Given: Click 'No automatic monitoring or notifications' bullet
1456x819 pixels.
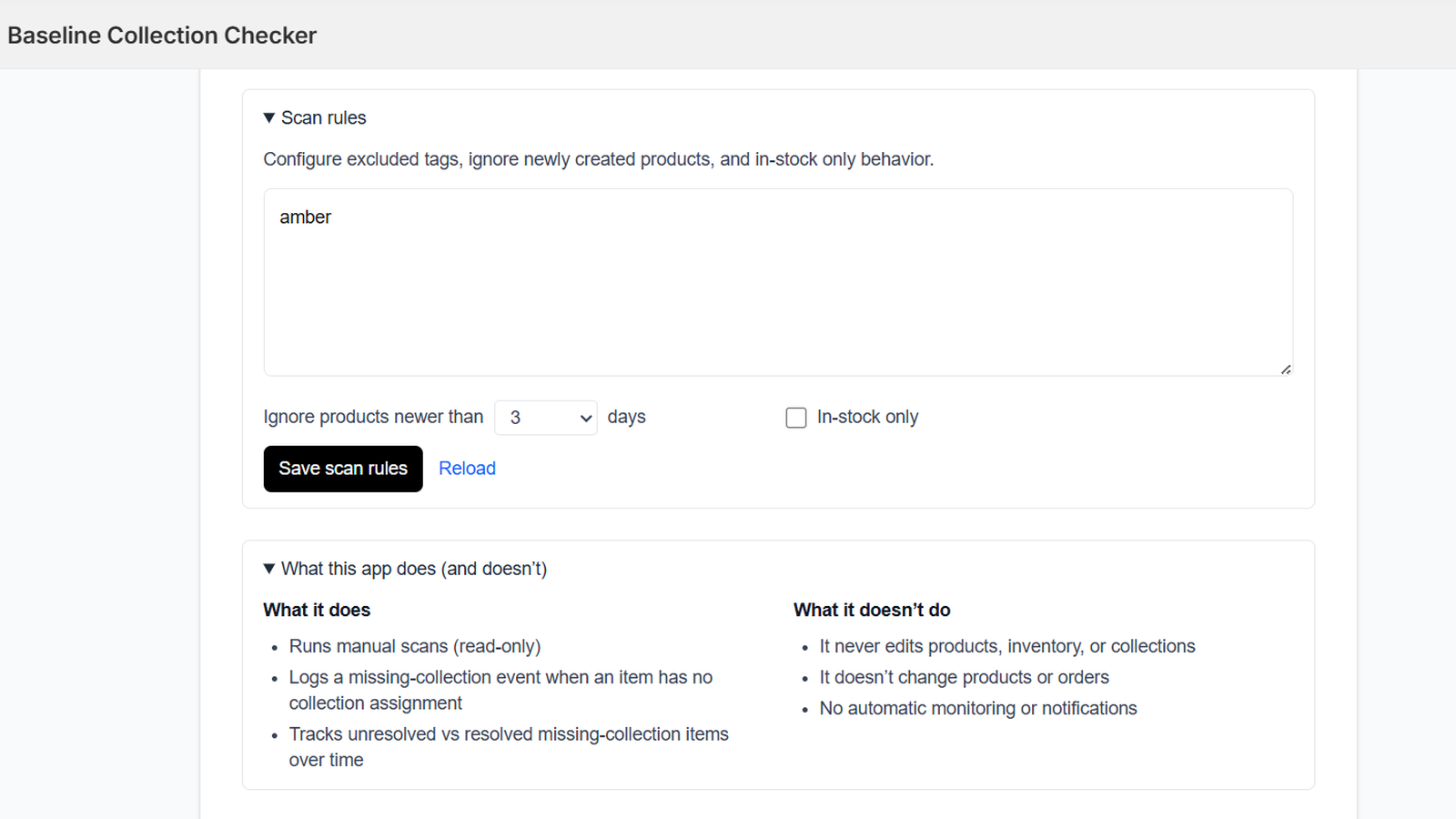Looking at the screenshot, I should [x=978, y=708].
